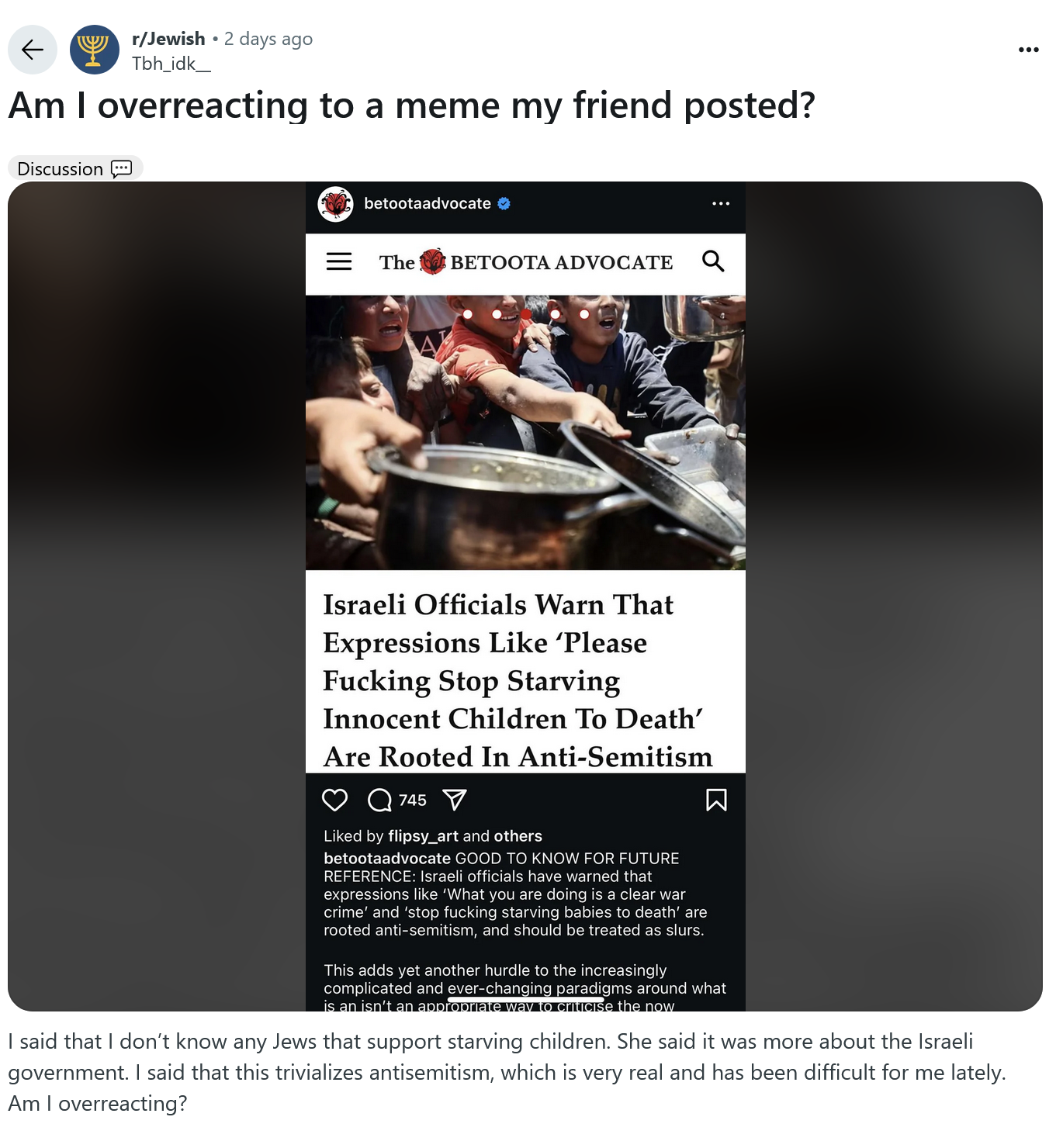Open betootaadvocate account name
This screenshot has height=1148, width=1063.
click(428, 204)
